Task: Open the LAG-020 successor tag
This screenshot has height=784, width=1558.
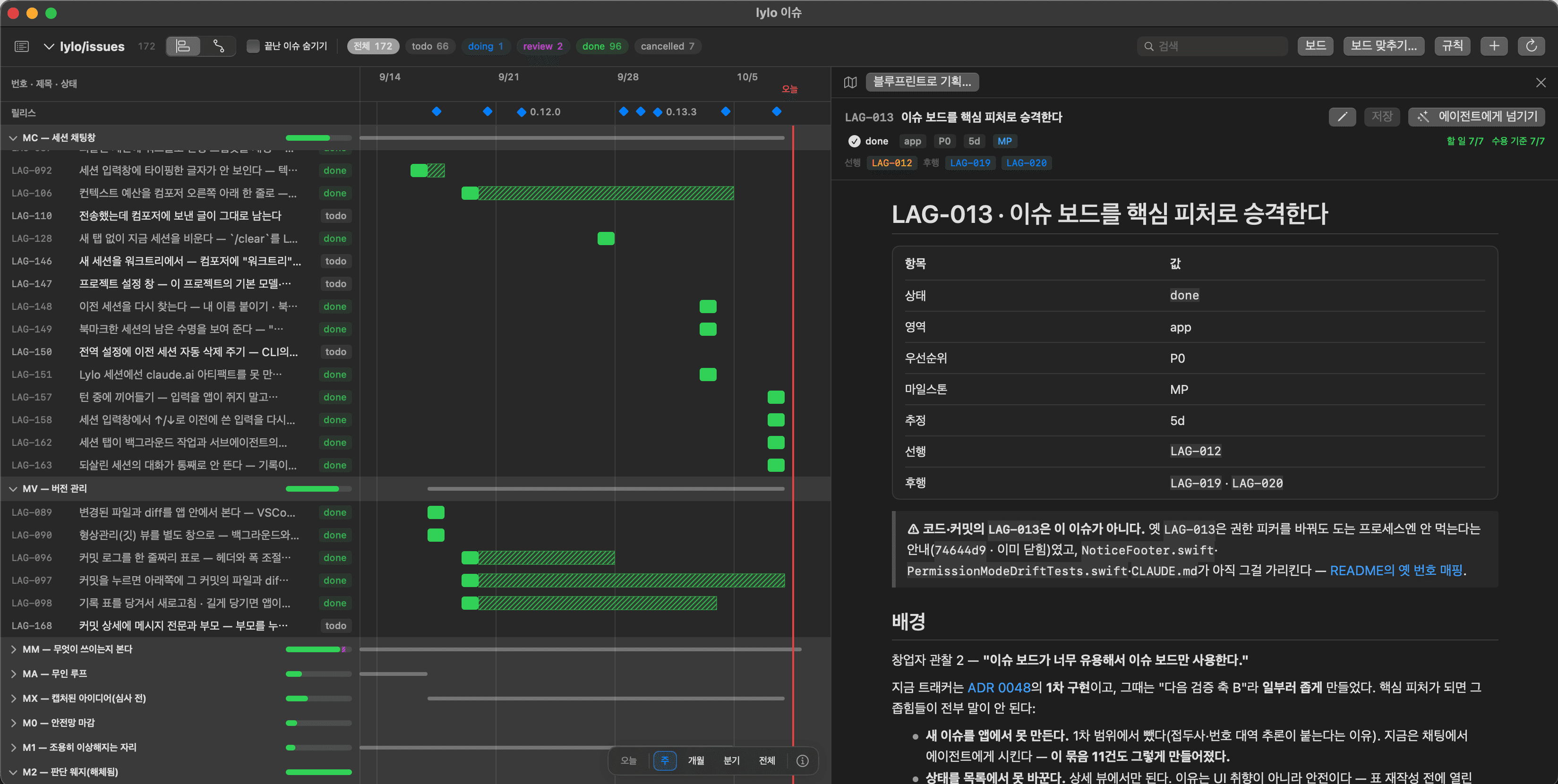Action: 1027,163
